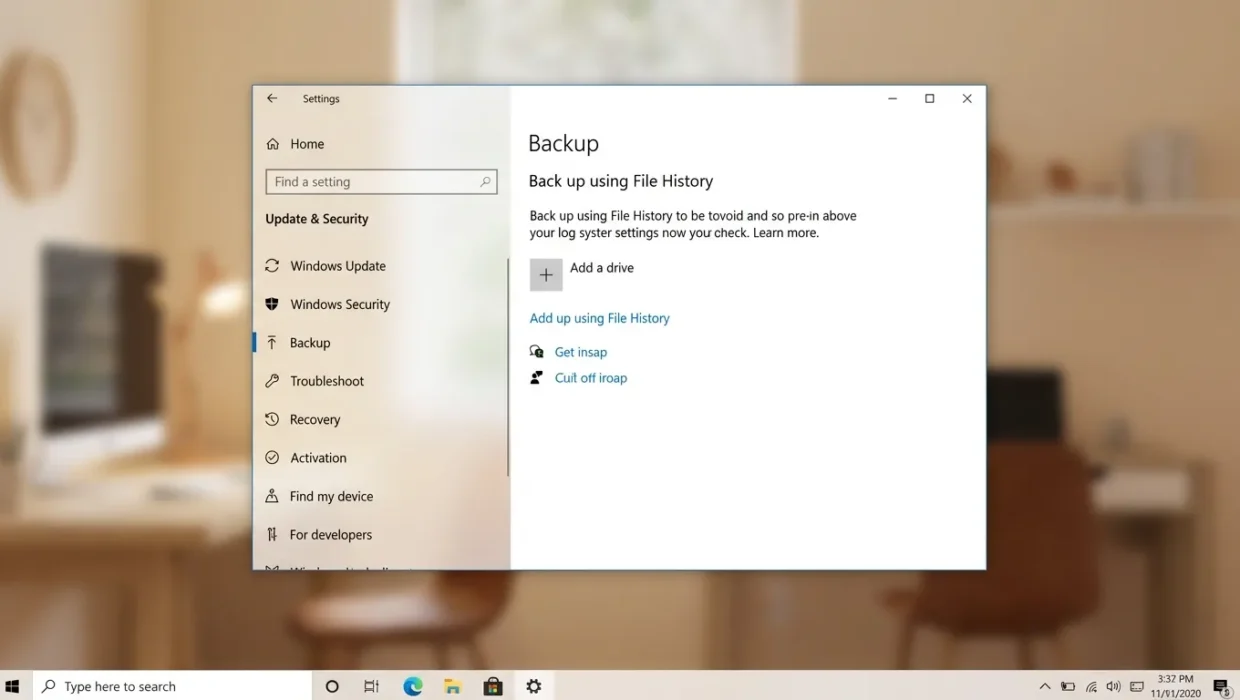Image resolution: width=1240 pixels, height=700 pixels.
Task: Close the Settings window
Action: click(967, 99)
